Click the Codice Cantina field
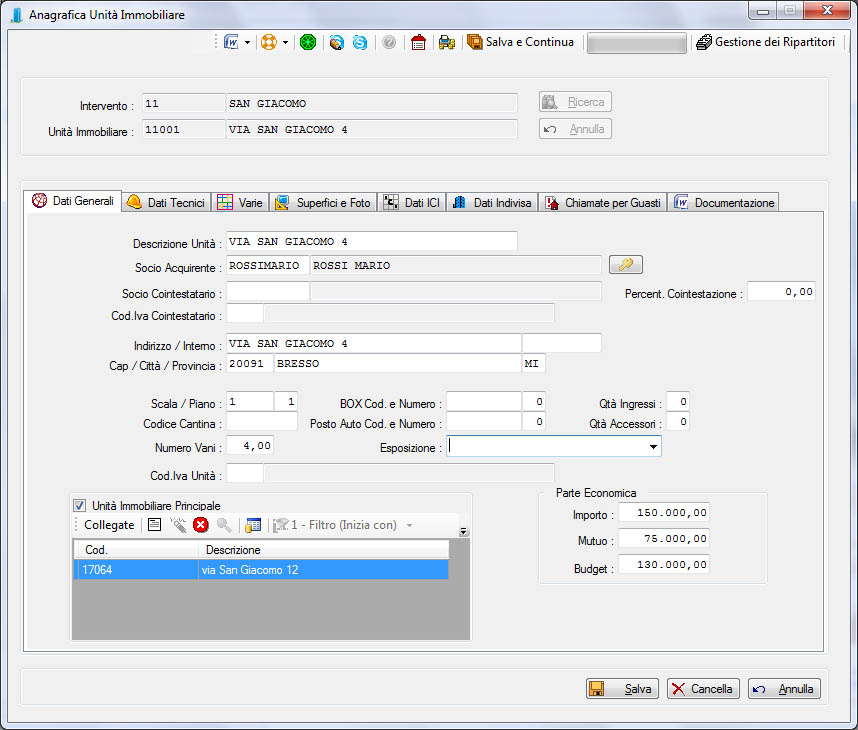The width and height of the screenshot is (858, 730). 262,422
